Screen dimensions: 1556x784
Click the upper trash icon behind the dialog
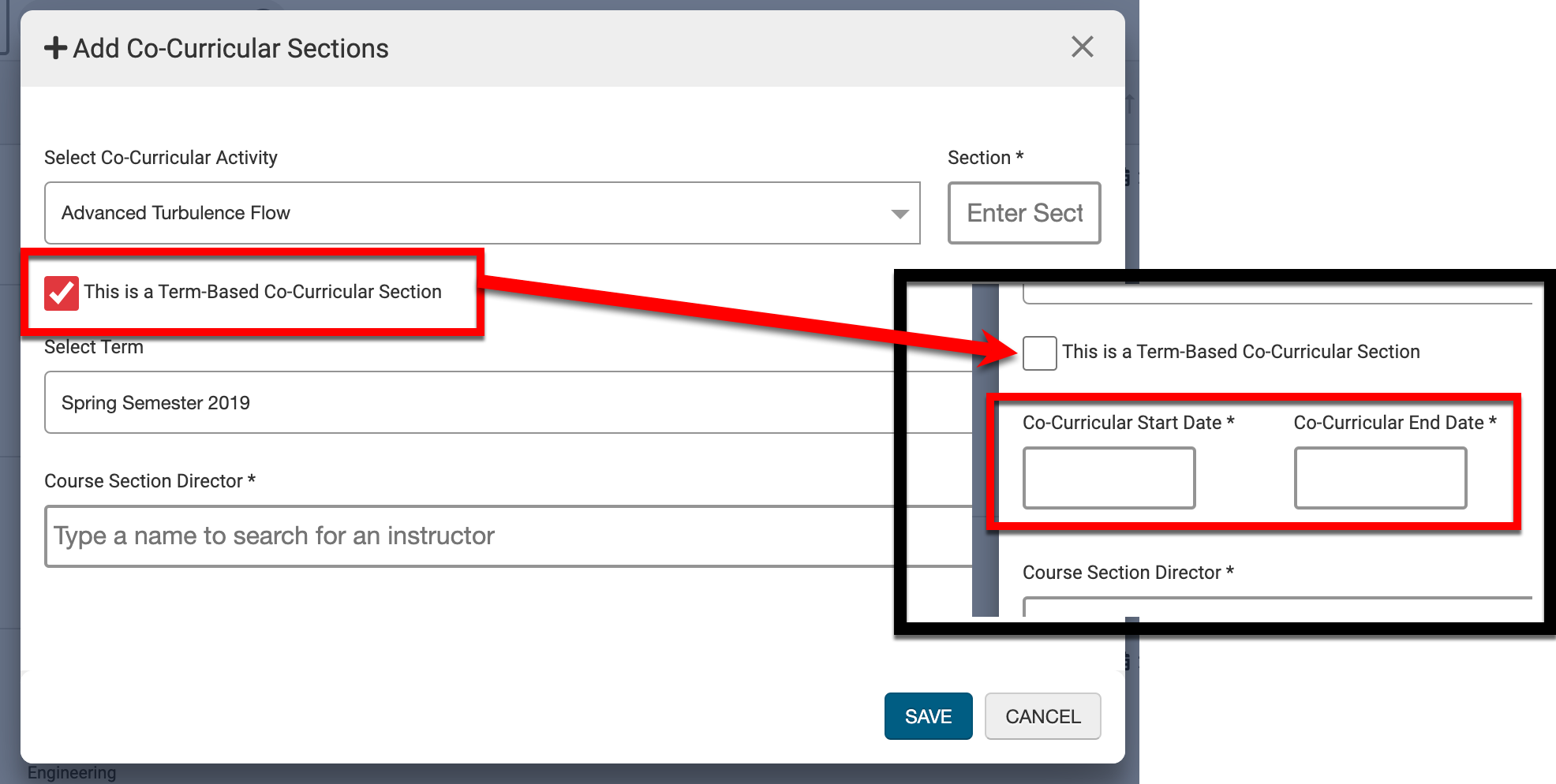click(1128, 177)
